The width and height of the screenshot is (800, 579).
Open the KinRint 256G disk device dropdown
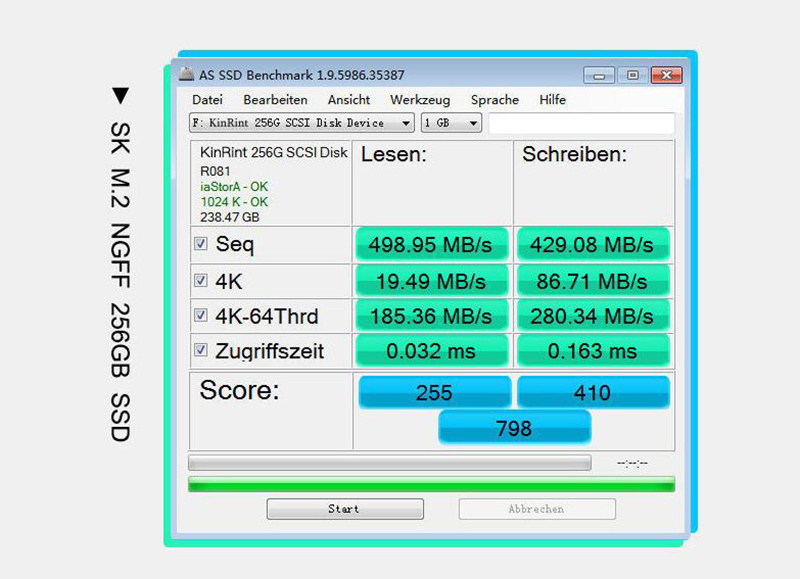pyautogui.click(x=405, y=123)
